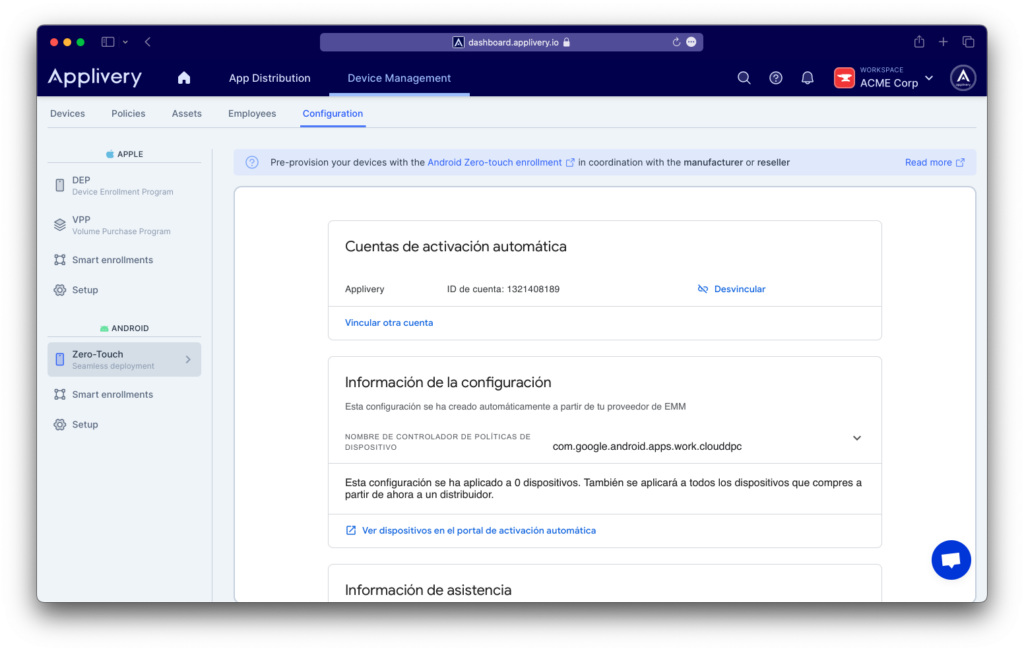The image size is (1024, 651).
Task: Open a new browser tab with plus
Action: pyautogui.click(x=943, y=42)
